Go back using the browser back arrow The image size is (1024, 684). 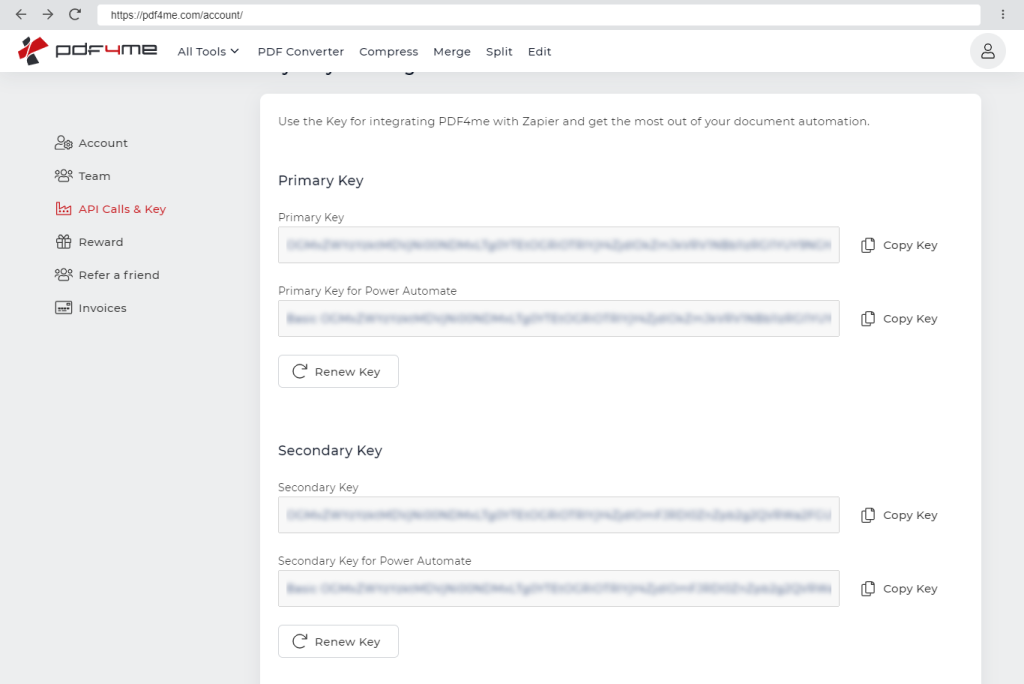point(21,15)
